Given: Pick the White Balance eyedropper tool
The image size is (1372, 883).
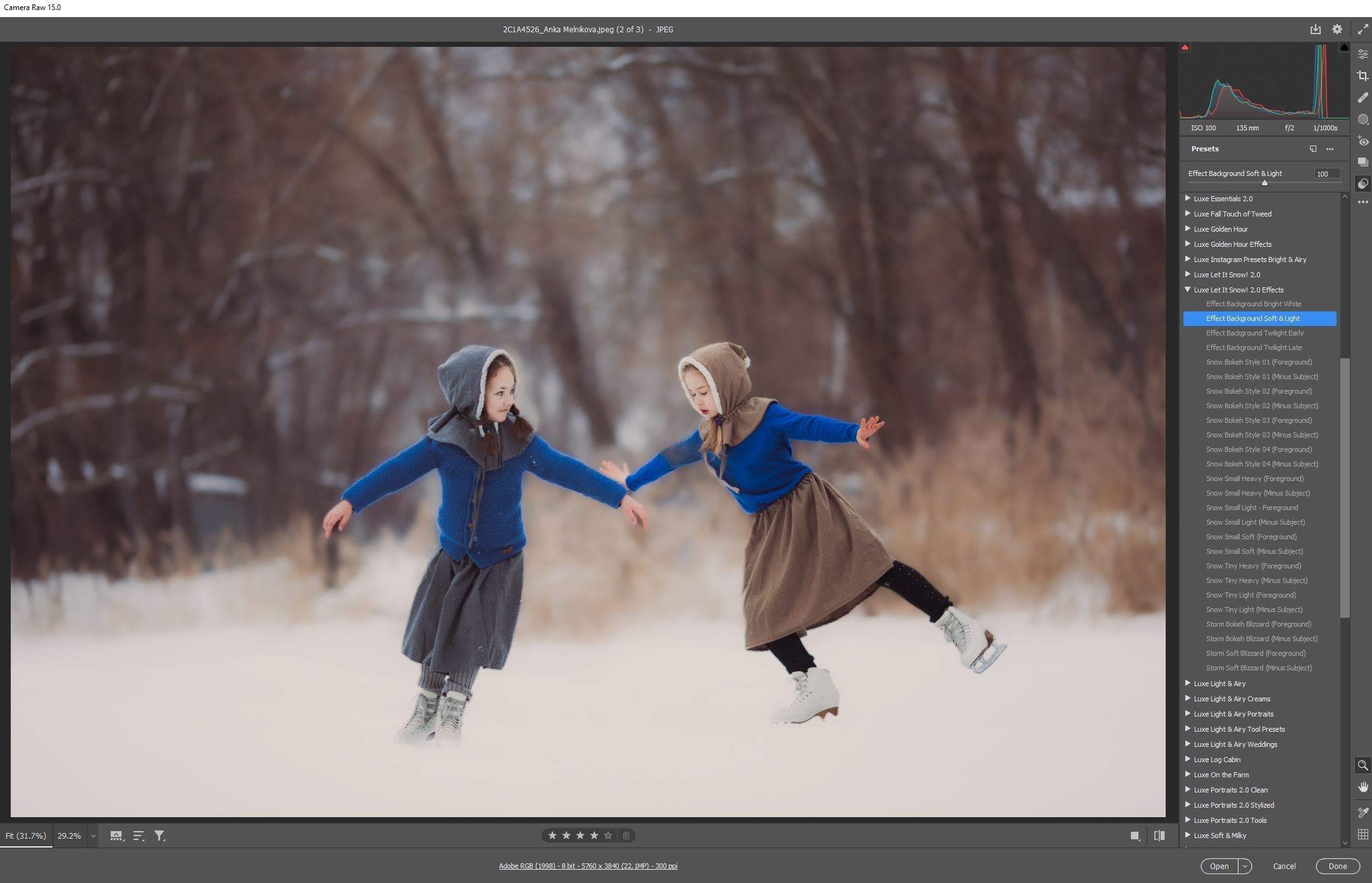Looking at the screenshot, I should click(x=1364, y=813).
